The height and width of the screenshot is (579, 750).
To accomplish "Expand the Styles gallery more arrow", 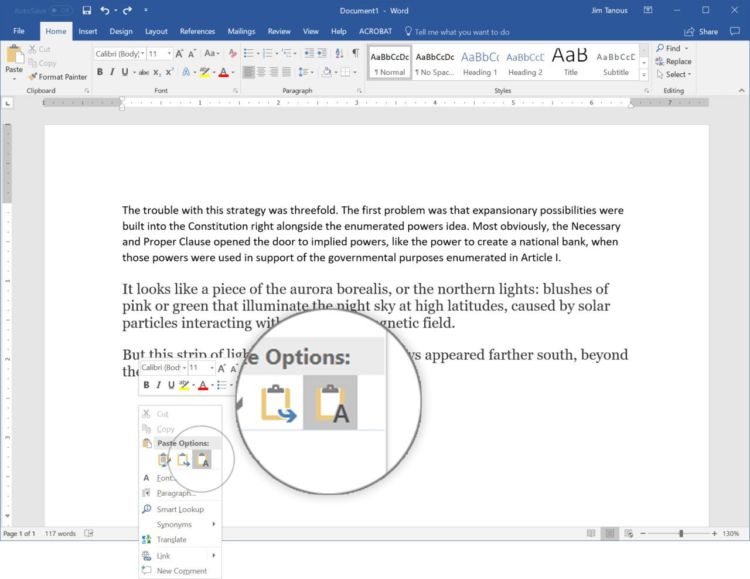I will click(644, 75).
